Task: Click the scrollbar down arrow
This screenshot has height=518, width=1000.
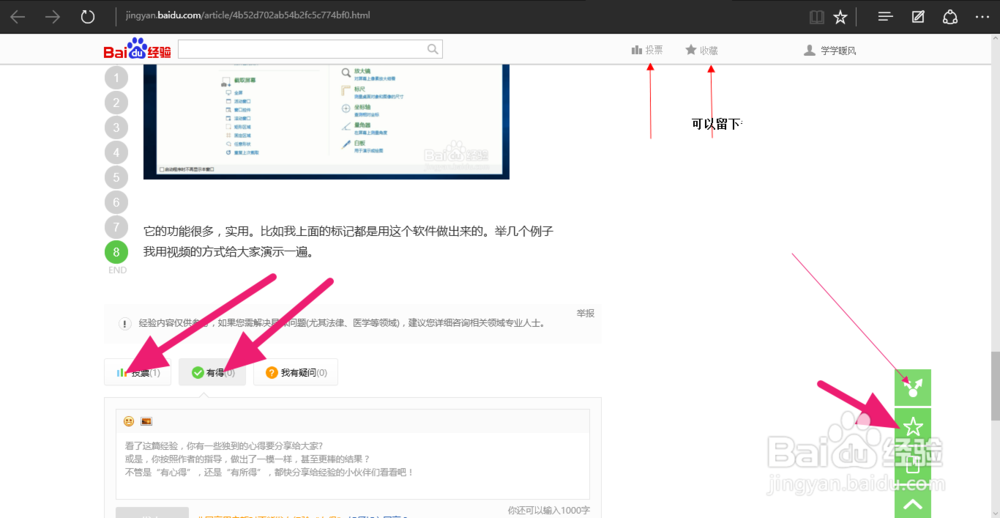Action: click(x=994, y=512)
